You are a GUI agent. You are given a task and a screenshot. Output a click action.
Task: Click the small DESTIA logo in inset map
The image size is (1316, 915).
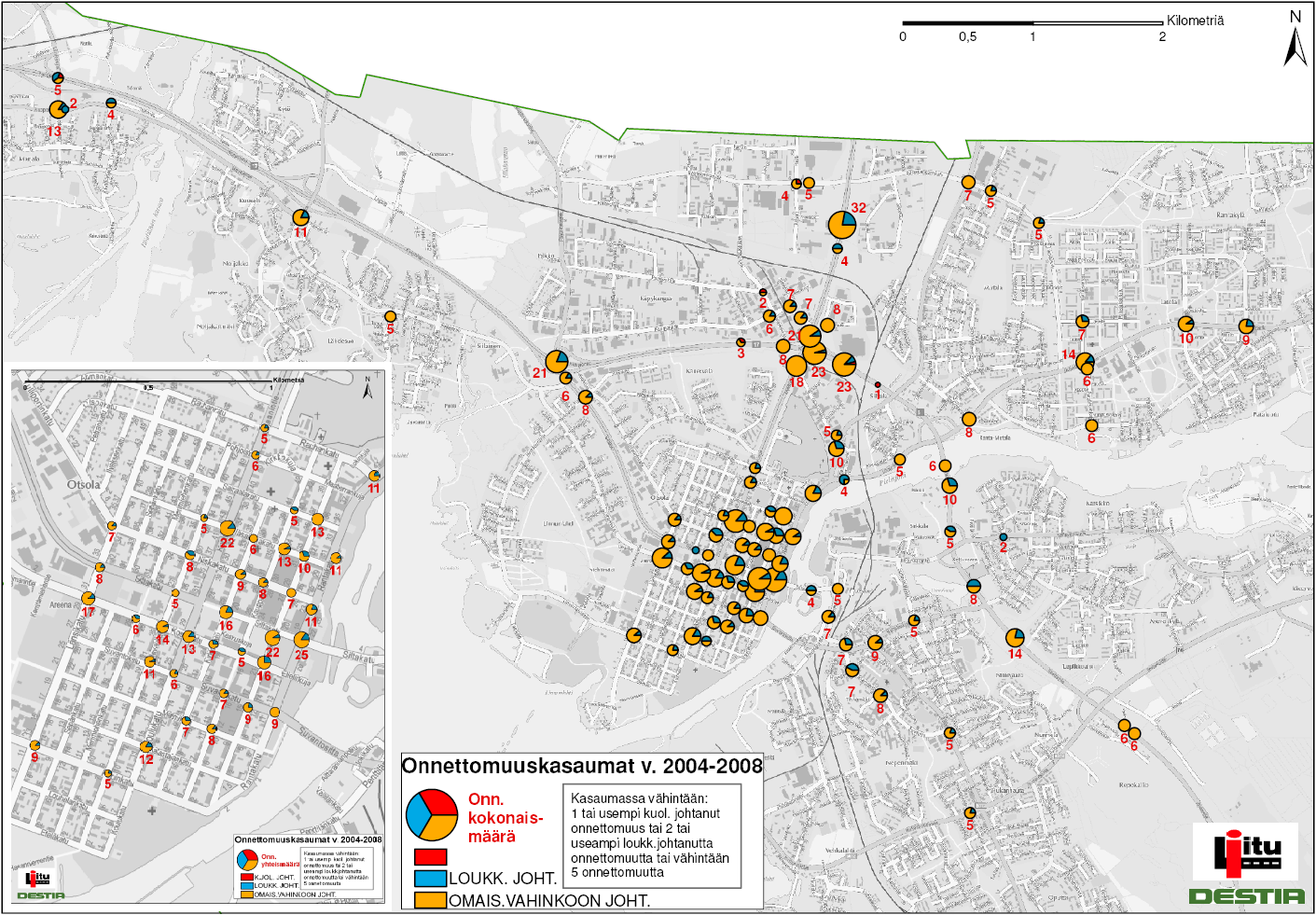point(41,895)
